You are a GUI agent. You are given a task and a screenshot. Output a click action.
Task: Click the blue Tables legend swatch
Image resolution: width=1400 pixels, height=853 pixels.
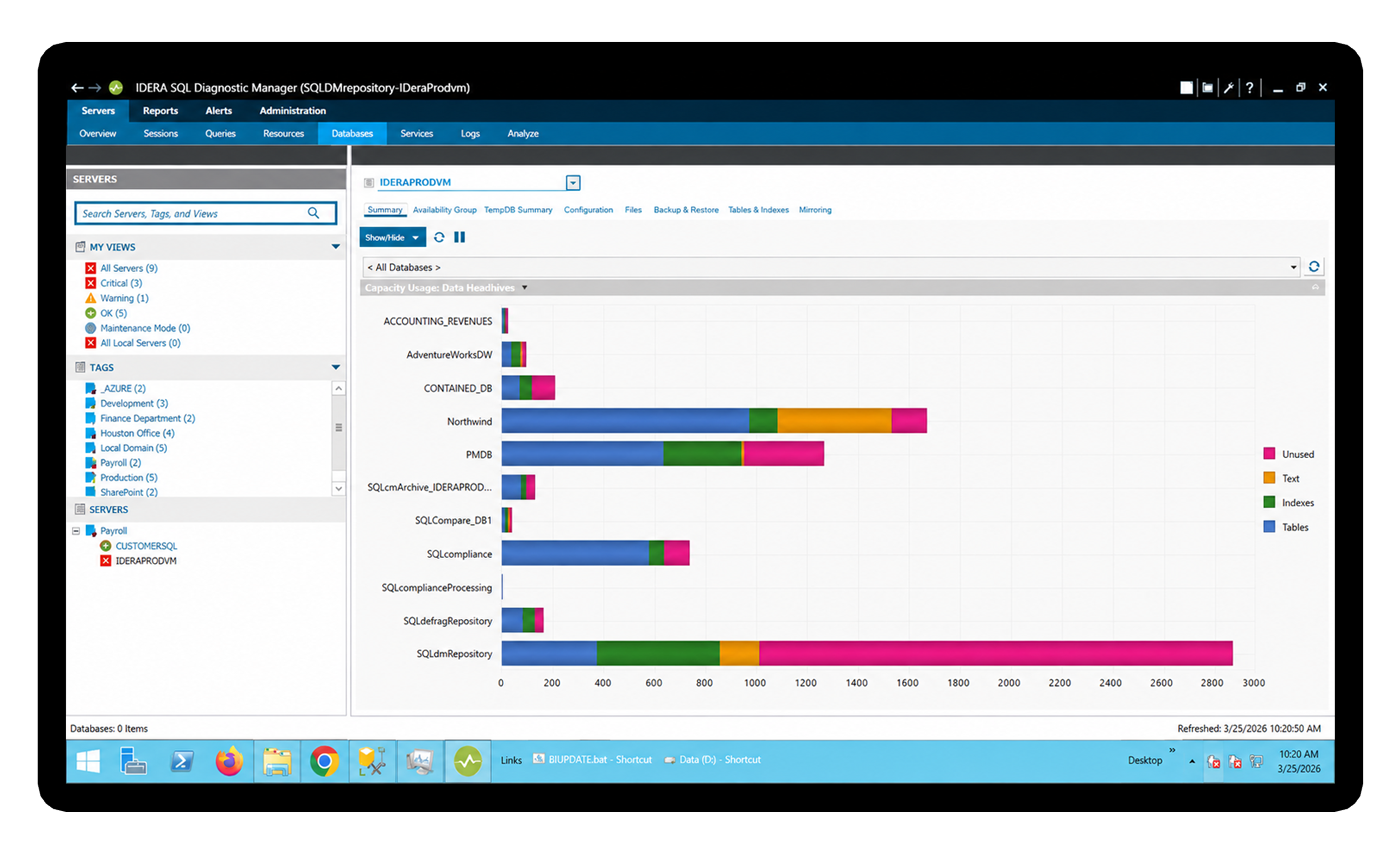(x=1269, y=527)
